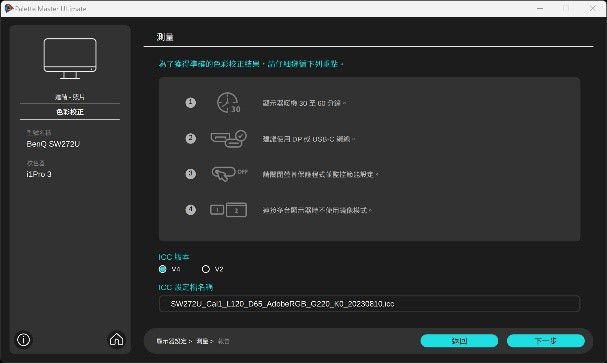Select ICC version V2 radio button
This screenshot has width=607, height=363.
206,269
